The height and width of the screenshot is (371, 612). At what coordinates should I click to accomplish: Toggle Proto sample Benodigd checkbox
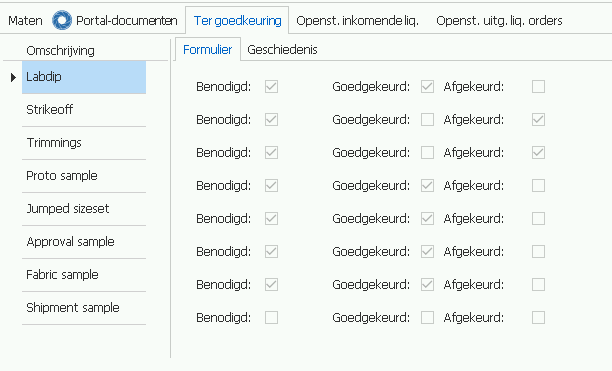pos(271,185)
